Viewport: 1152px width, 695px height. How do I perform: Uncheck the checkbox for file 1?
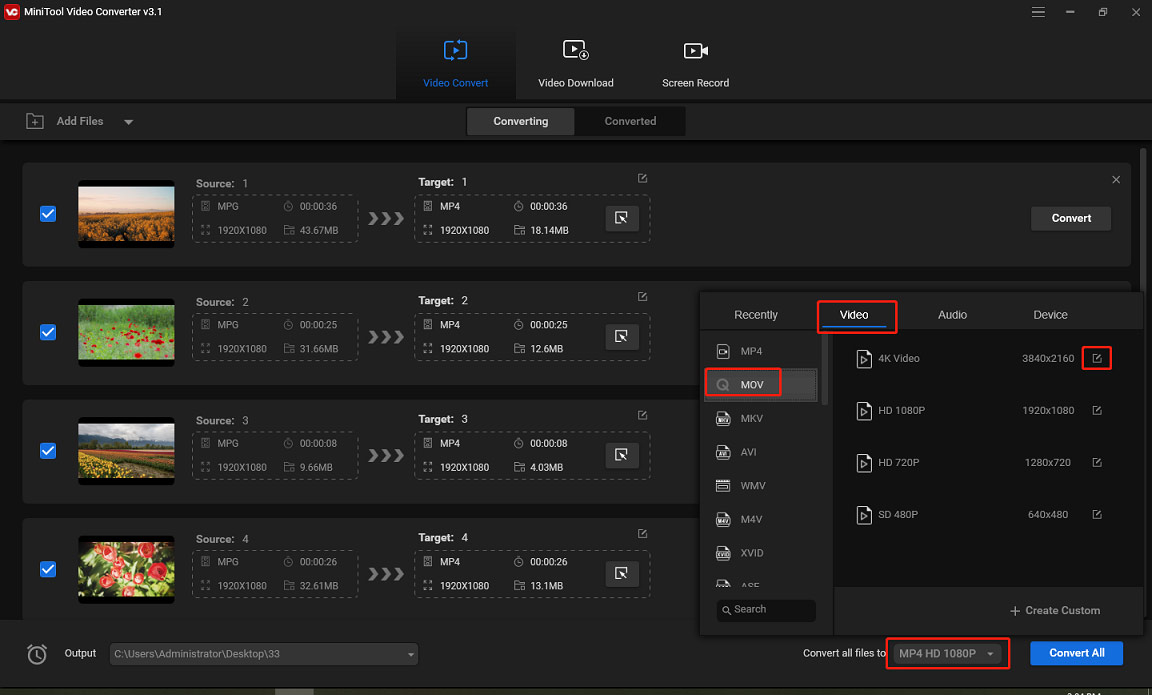point(48,214)
